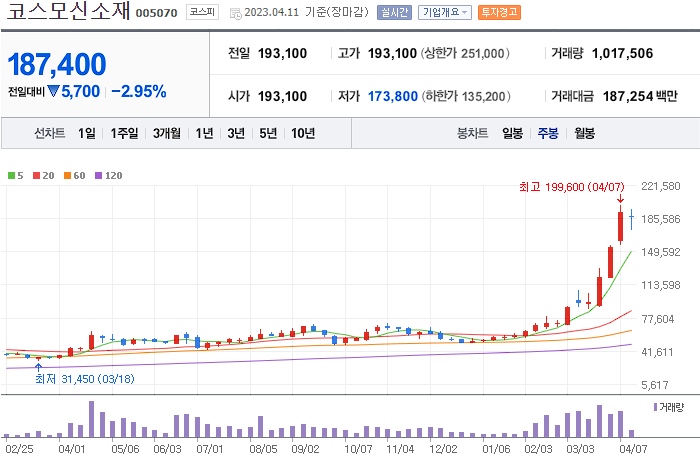
Task: Click the 77,604 price axis label
Action: point(658,319)
